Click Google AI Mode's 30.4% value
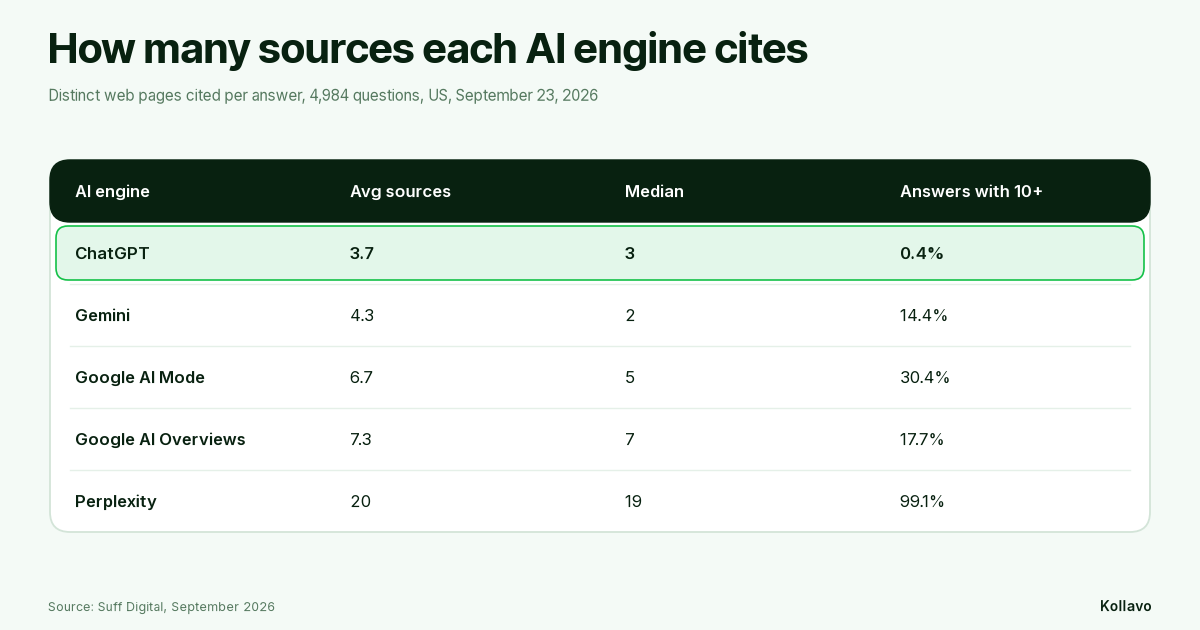The height and width of the screenshot is (630, 1200). [925, 377]
